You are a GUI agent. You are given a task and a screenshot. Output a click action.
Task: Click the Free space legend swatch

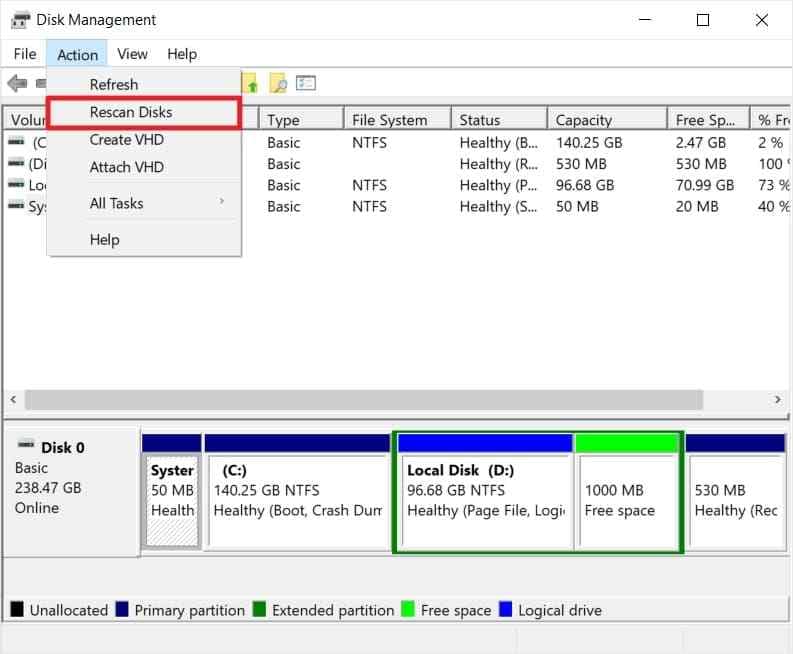(408, 609)
